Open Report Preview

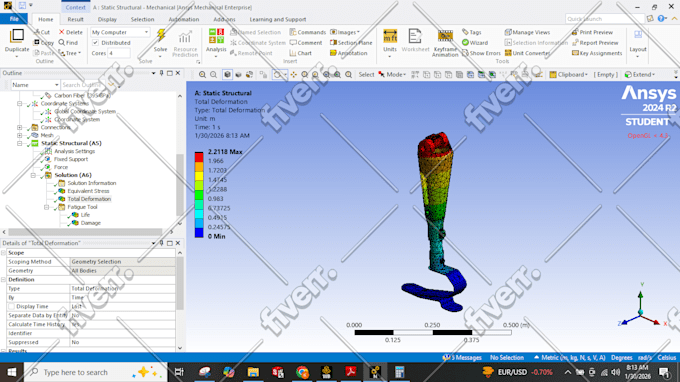(594, 42)
